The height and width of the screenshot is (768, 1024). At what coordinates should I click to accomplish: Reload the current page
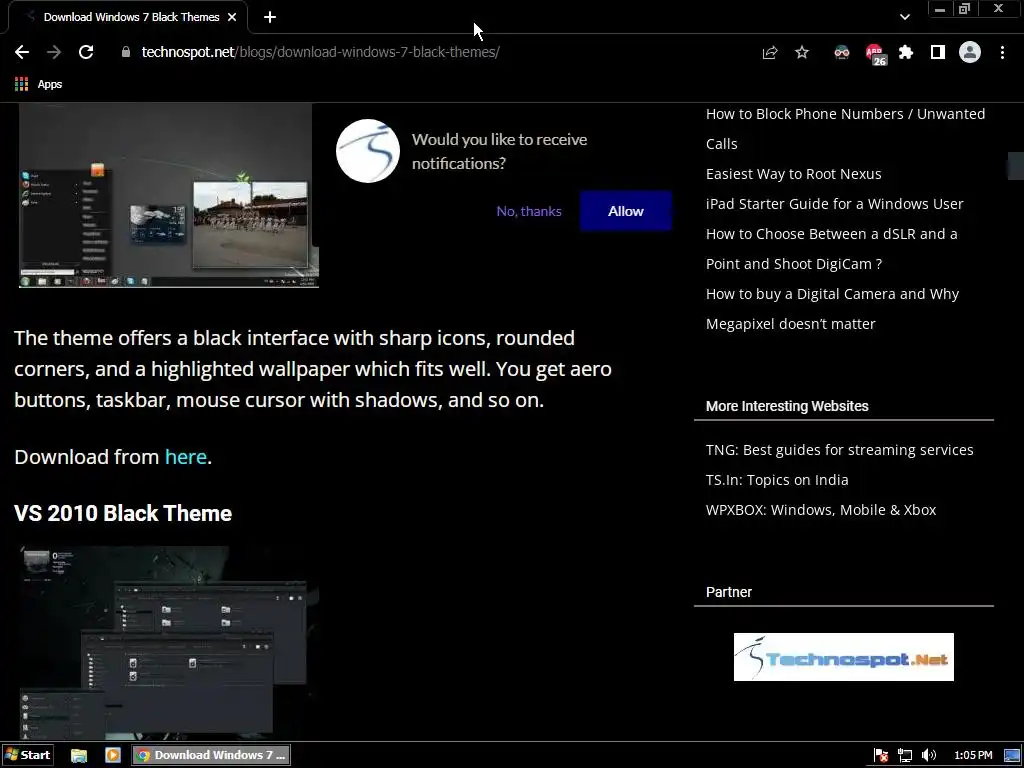(x=86, y=52)
